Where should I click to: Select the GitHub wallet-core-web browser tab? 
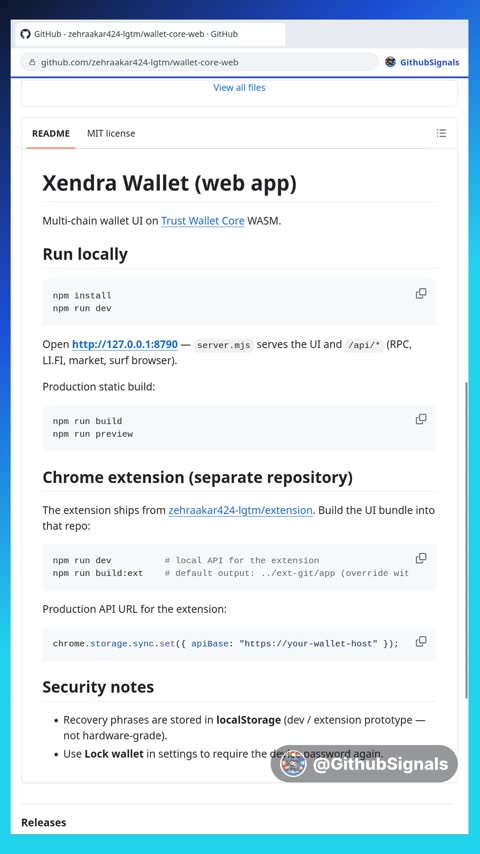pos(148,34)
